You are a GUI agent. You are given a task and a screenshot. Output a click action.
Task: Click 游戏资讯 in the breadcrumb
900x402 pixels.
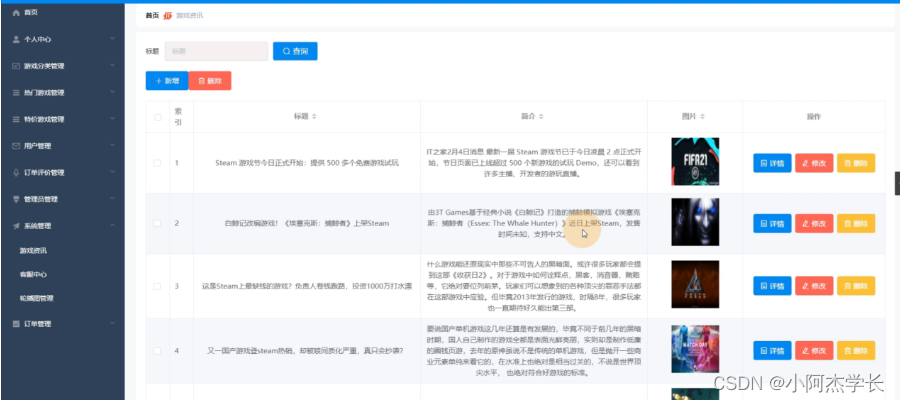pyautogui.click(x=189, y=16)
